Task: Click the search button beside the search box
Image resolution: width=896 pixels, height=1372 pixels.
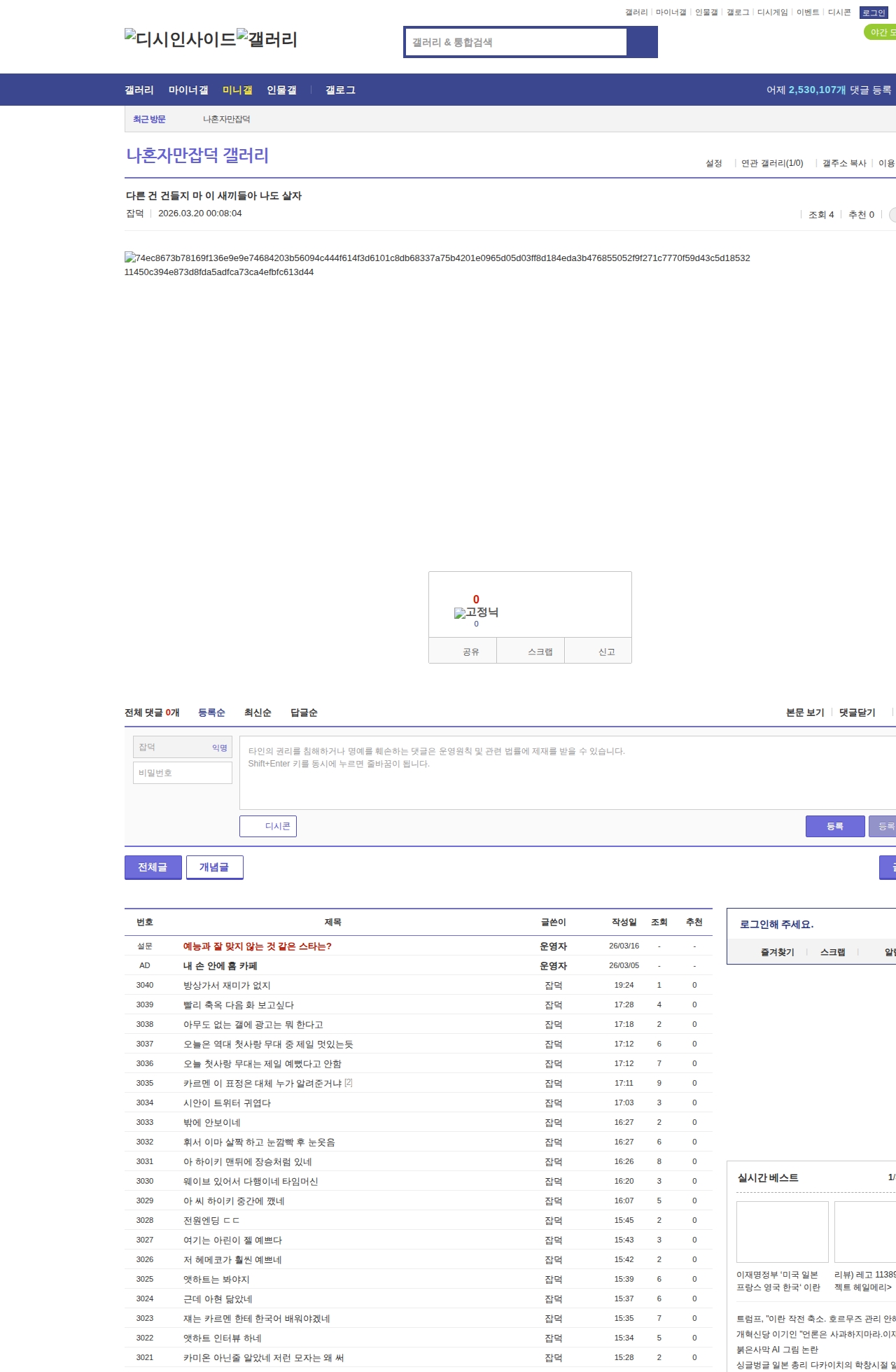Action: 642,42
